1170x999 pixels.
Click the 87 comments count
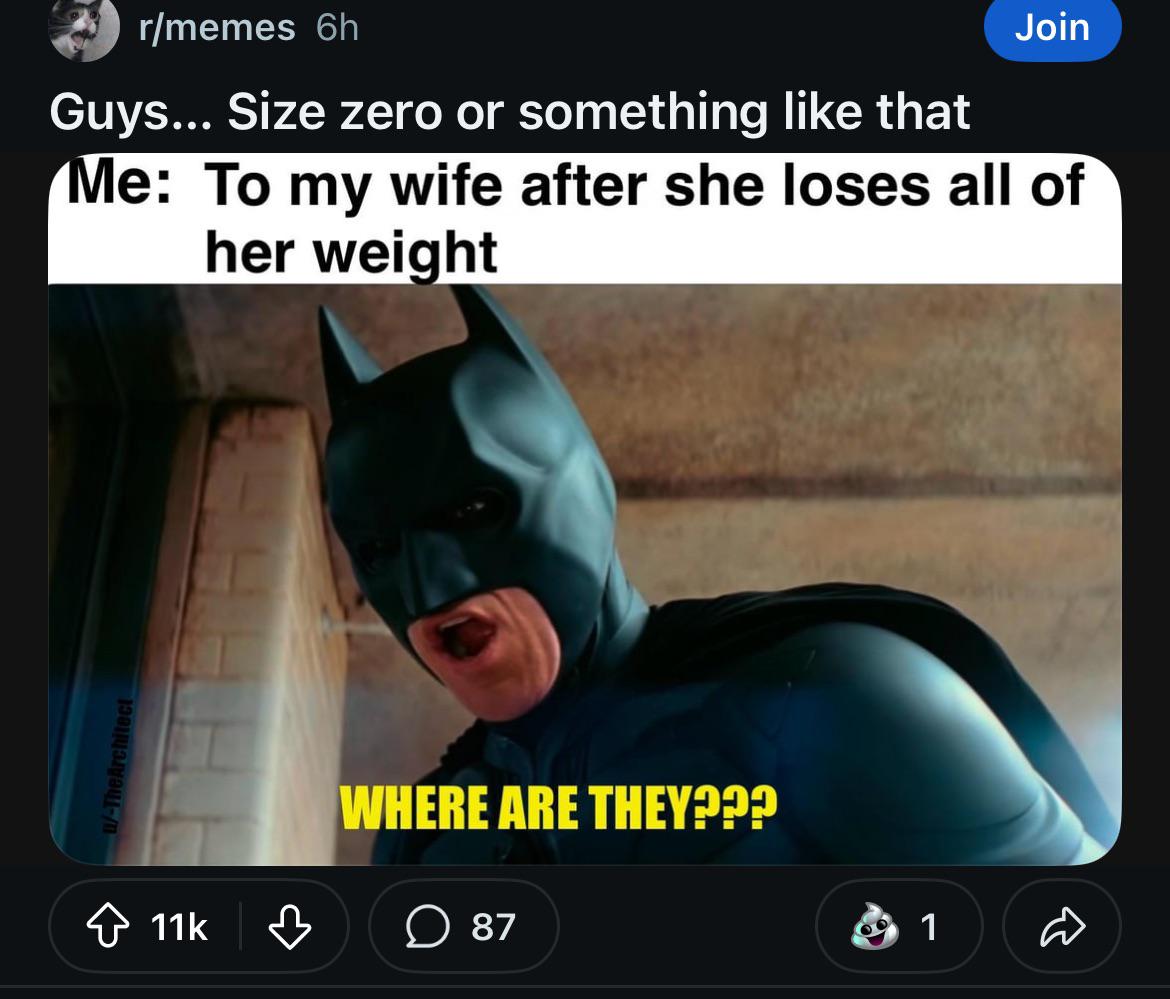click(x=493, y=927)
